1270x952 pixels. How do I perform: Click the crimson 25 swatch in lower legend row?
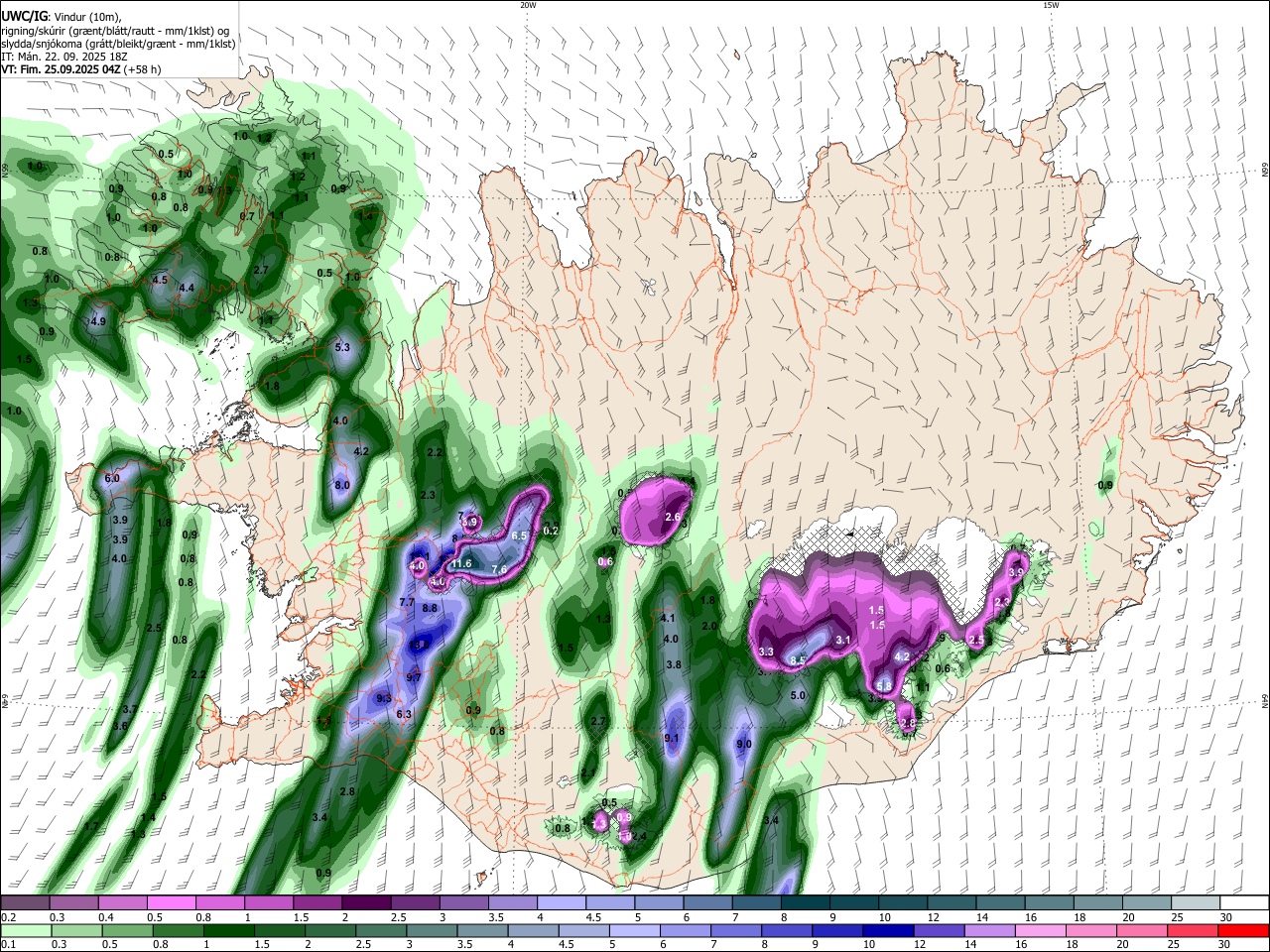pos(1194,930)
